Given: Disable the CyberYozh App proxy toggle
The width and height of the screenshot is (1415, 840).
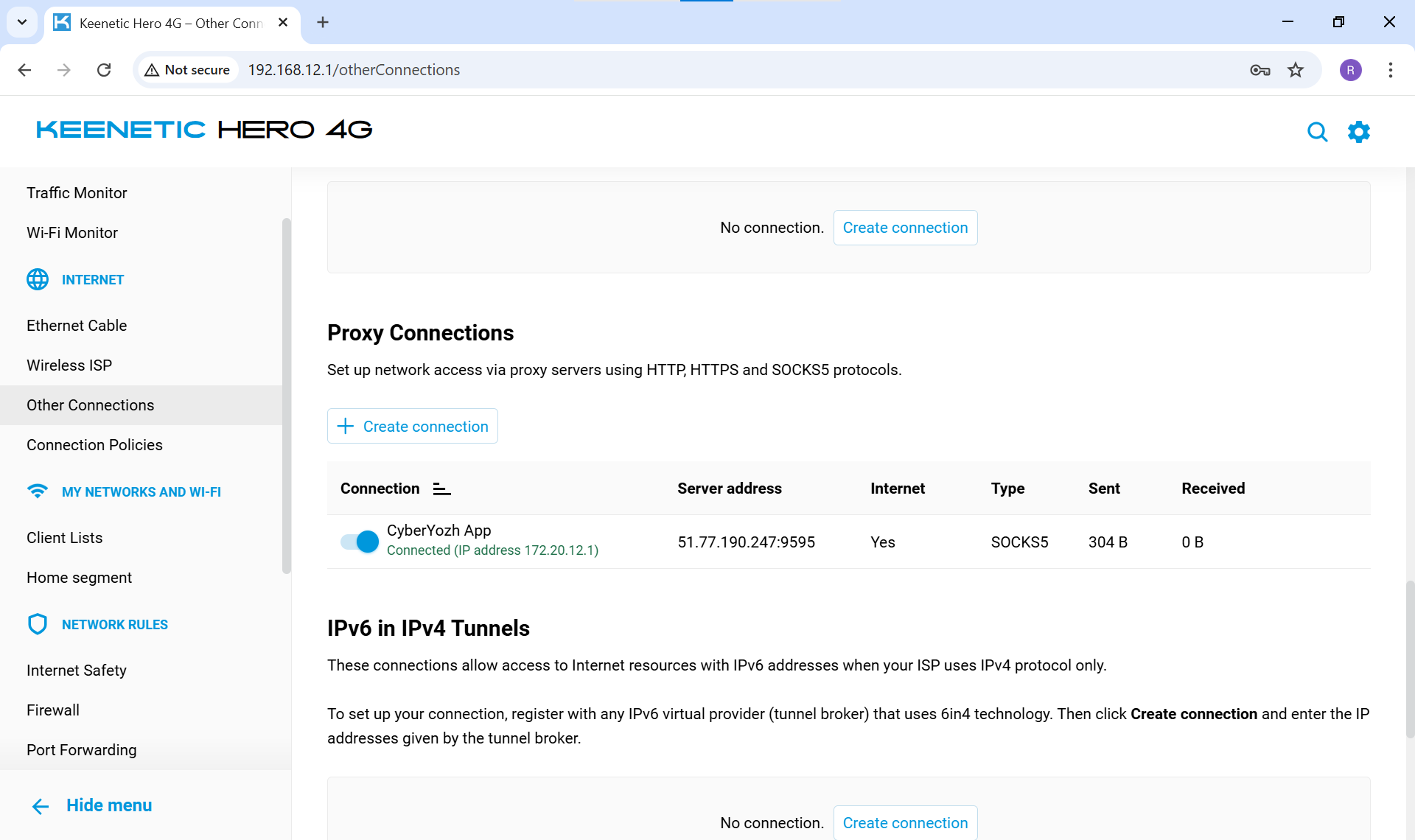Looking at the screenshot, I should [360, 542].
